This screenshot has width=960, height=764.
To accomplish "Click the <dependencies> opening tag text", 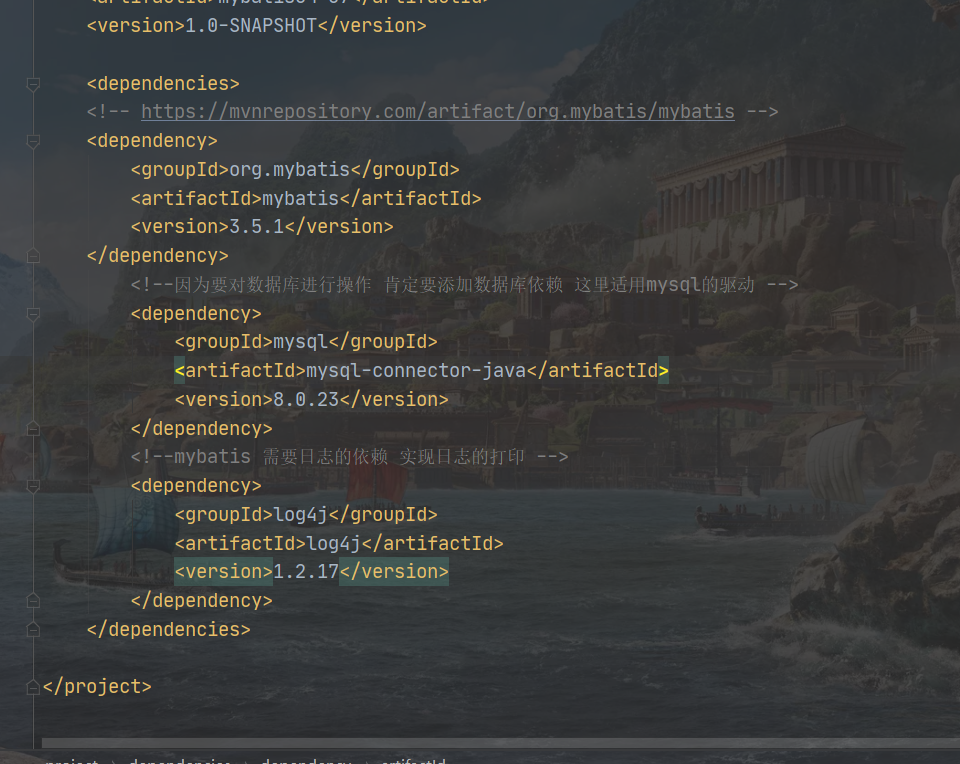I will [x=163, y=83].
